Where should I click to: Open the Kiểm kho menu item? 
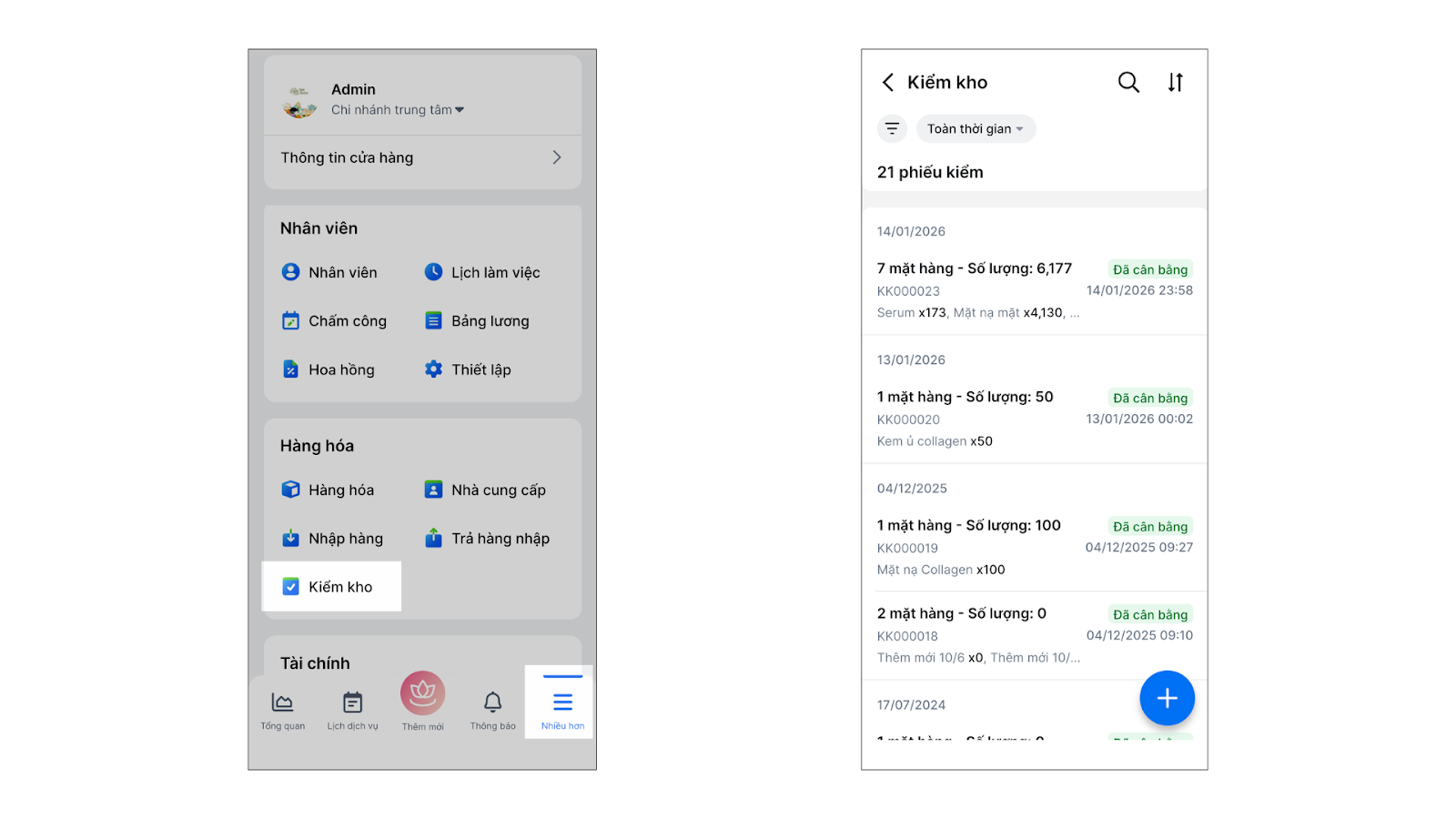click(x=331, y=587)
